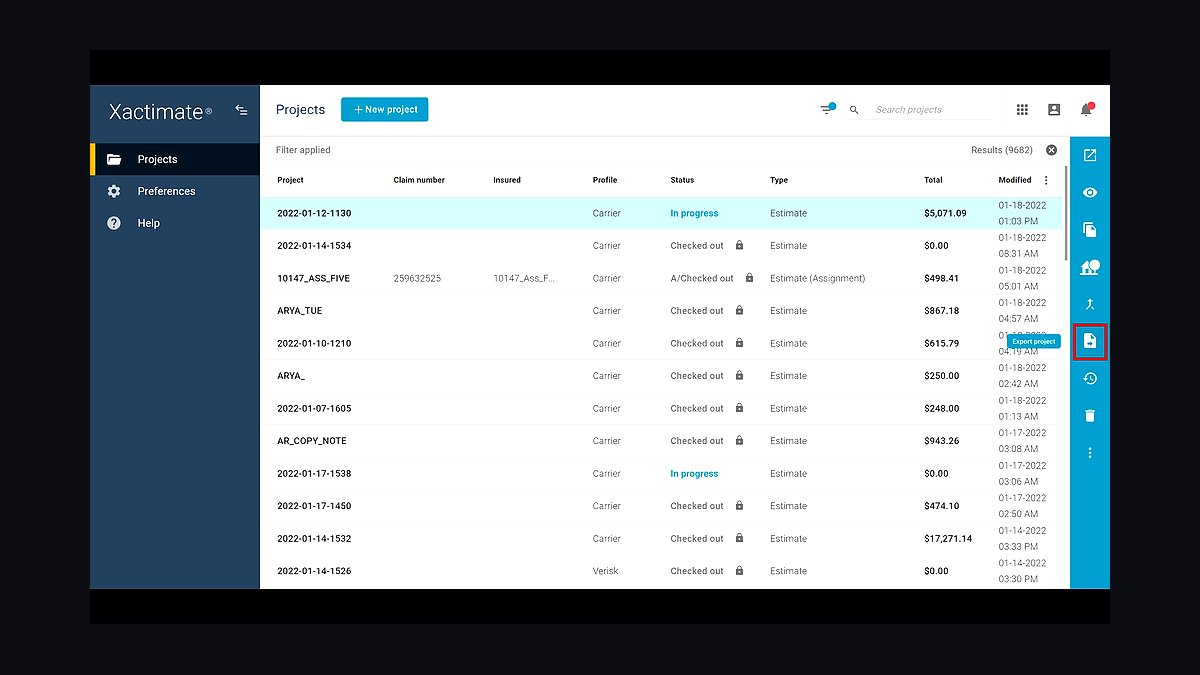Select project 2022-01-07-1605
The height and width of the screenshot is (675, 1200).
tap(314, 408)
